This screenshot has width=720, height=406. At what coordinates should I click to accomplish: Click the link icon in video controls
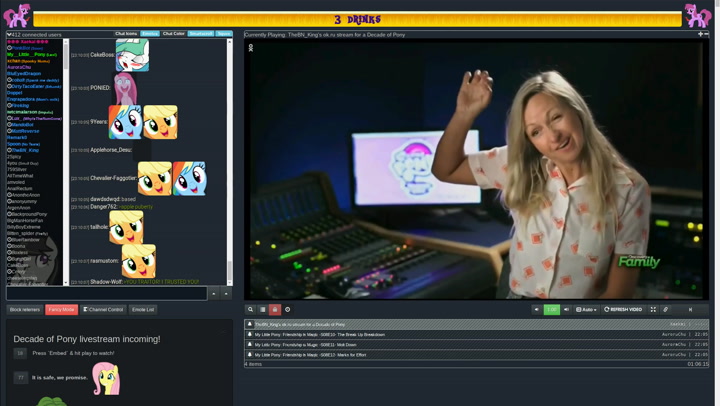click(666, 310)
